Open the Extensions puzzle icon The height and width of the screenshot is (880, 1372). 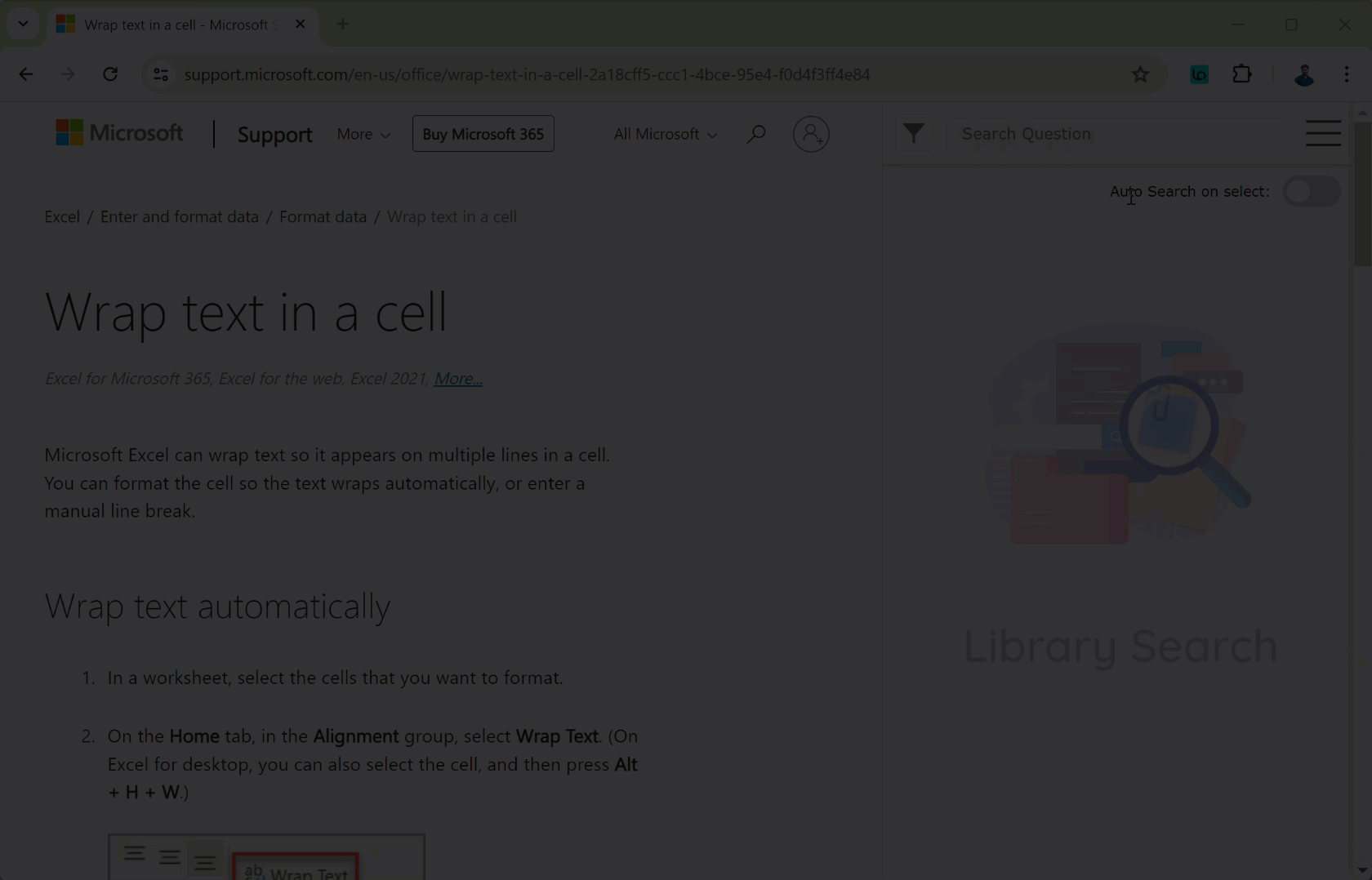pyautogui.click(x=1241, y=74)
